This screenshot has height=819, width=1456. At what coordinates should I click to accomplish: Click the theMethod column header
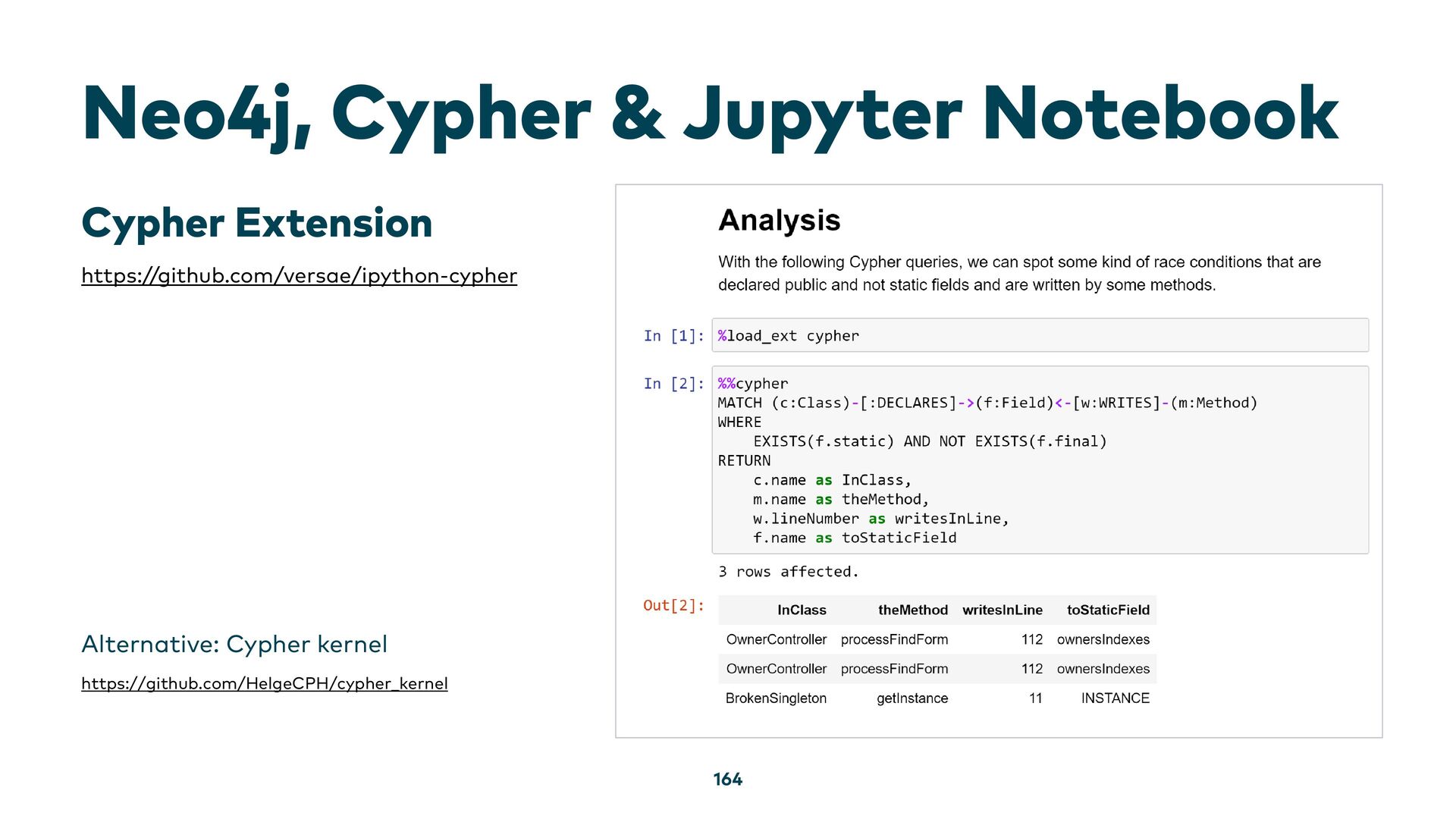[x=912, y=610]
